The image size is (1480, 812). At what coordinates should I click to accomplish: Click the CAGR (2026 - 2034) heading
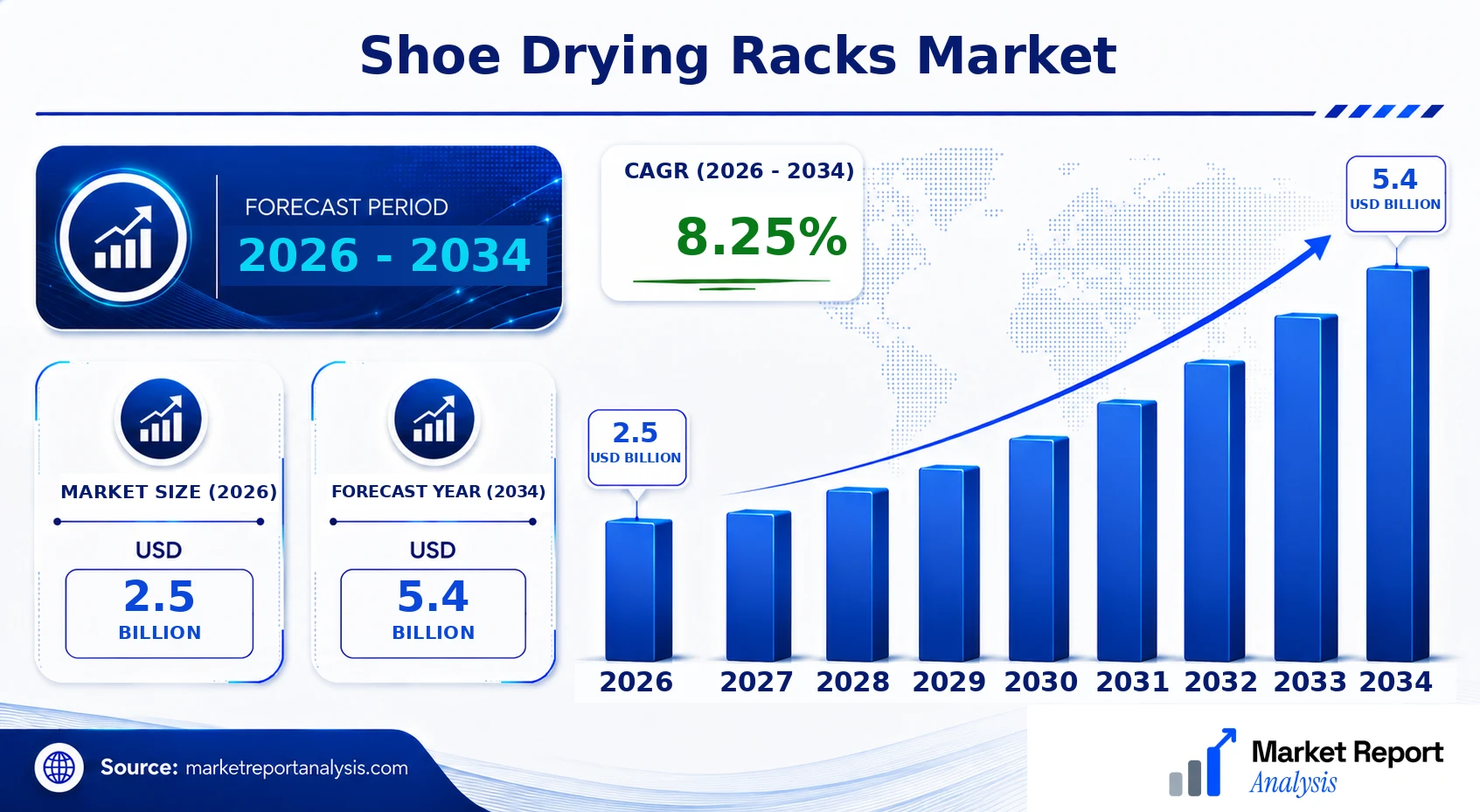click(739, 171)
